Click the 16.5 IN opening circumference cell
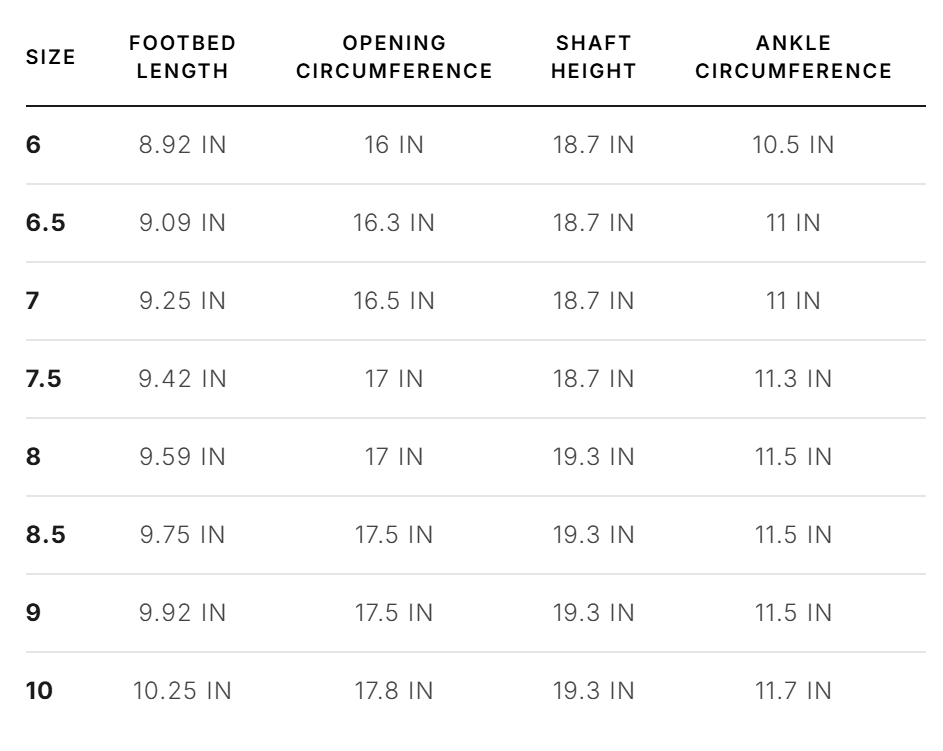The image size is (943, 751). 394,301
